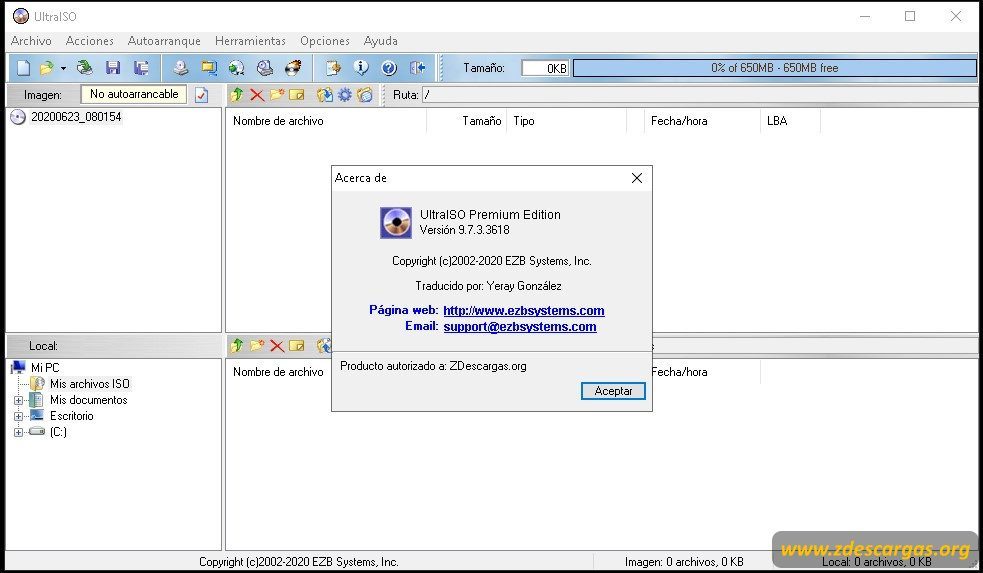Expand the (C:) drive tree node
This screenshot has width=983, height=573.
point(18,432)
